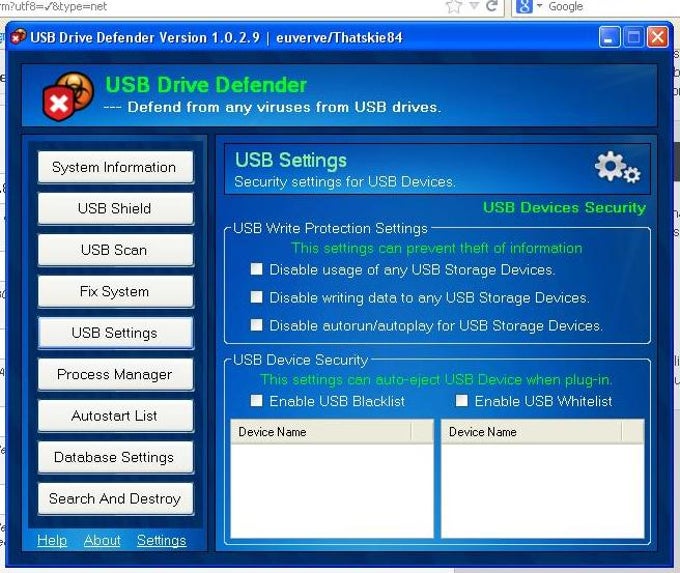Click inside the whitelist device list area
The width and height of the screenshot is (680, 573).
(x=543, y=490)
